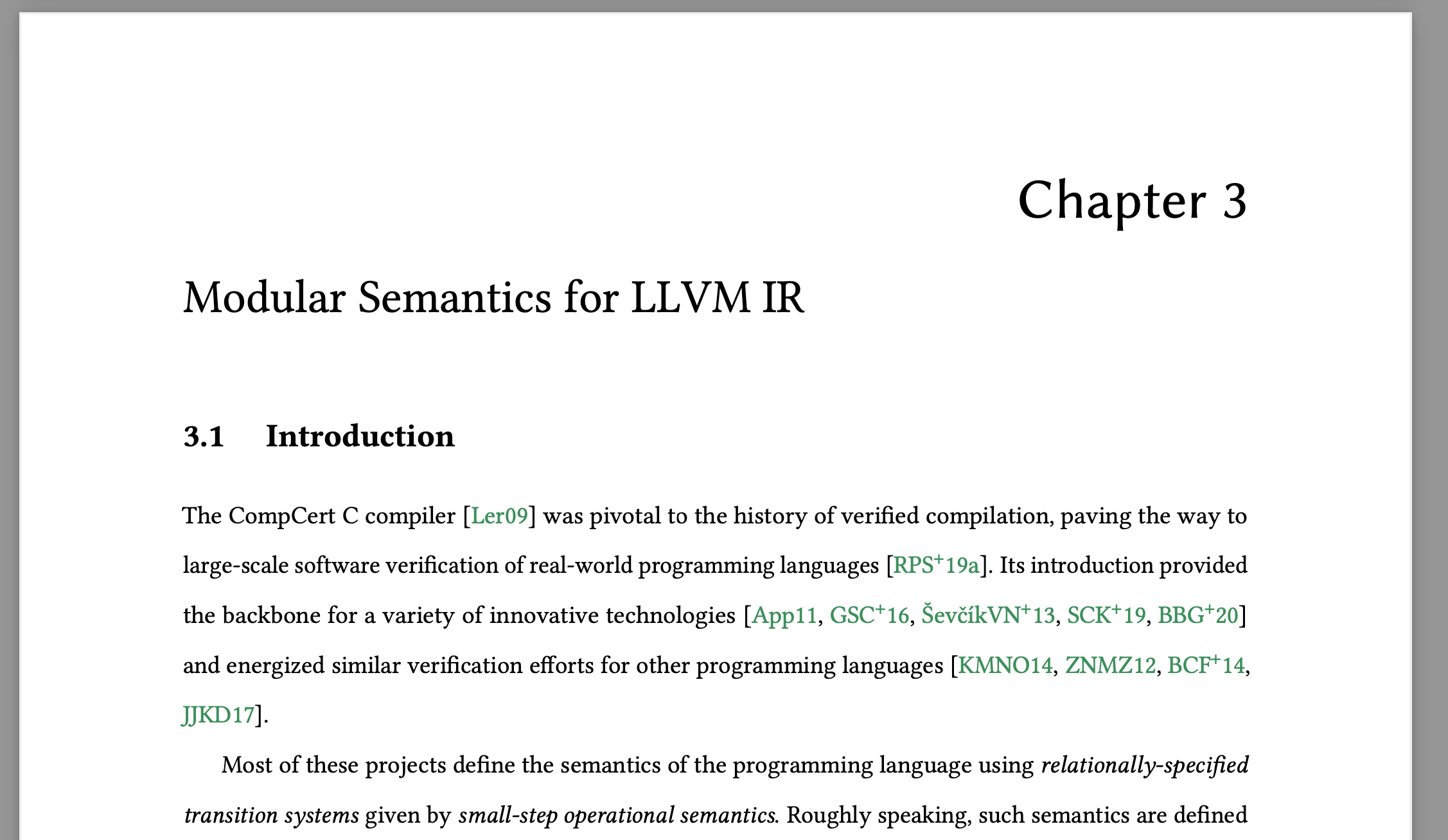Follow the SCK+19 citation link
Screen dimensions: 1448x840
[1106, 616]
